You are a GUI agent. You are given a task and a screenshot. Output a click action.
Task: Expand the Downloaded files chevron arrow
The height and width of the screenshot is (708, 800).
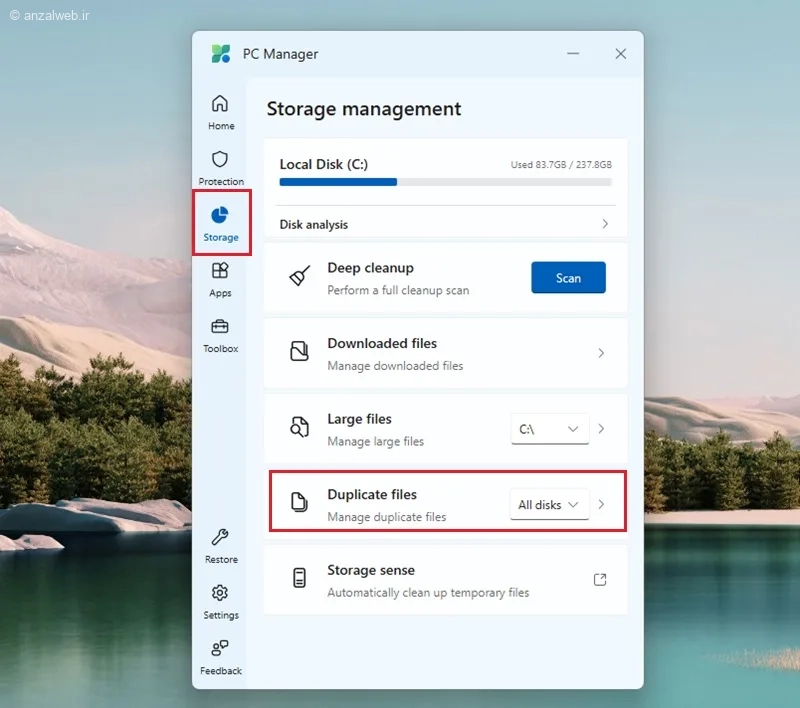pos(601,353)
